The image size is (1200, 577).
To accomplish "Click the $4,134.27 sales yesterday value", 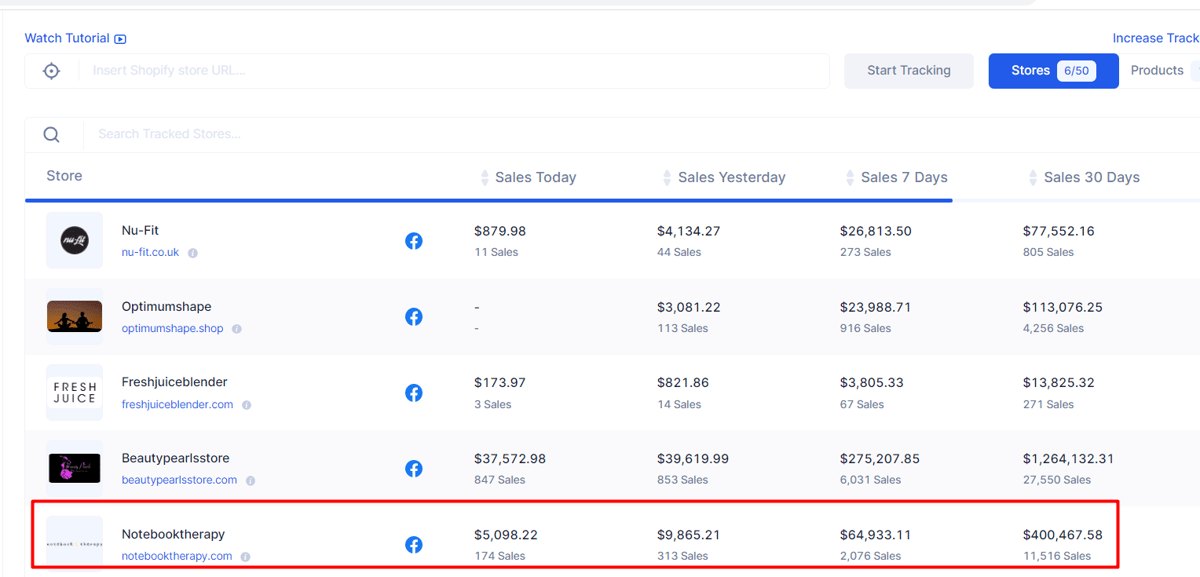I will (x=689, y=231).
